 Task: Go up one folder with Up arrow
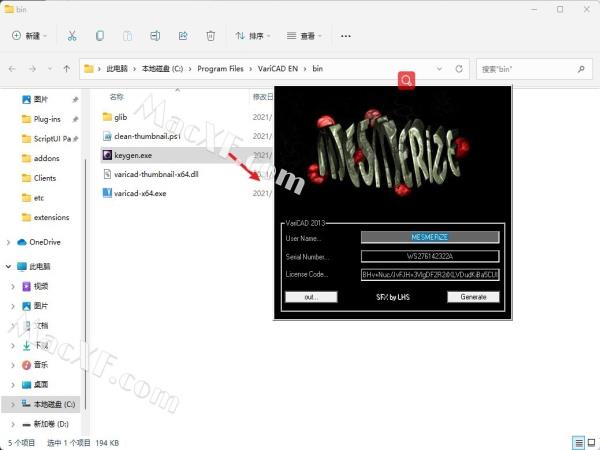coord(66,69)
